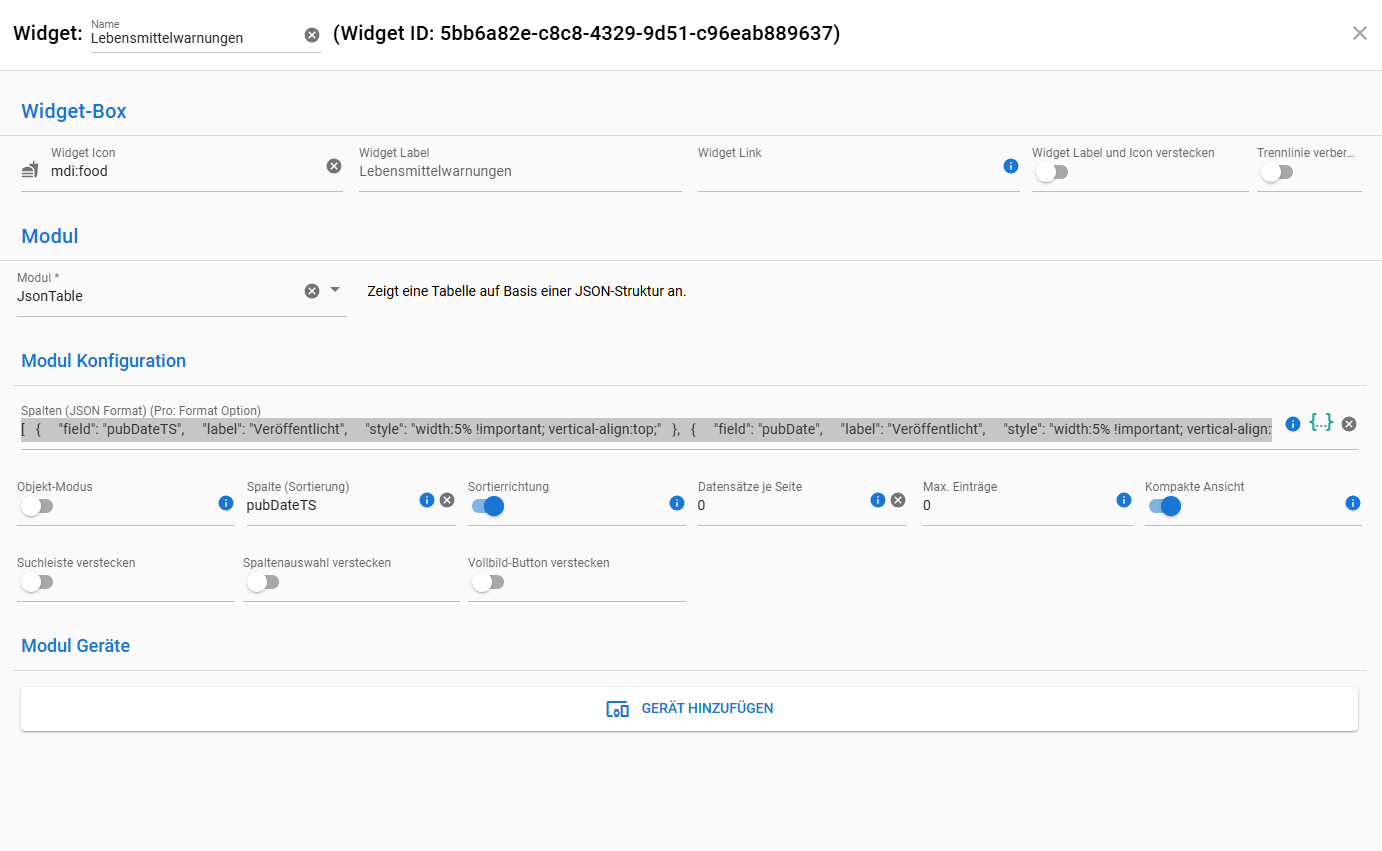The height and width of the screenshot is (851, 1382).
Task: Show info for Datensätze je Seite
Action: 878,500
